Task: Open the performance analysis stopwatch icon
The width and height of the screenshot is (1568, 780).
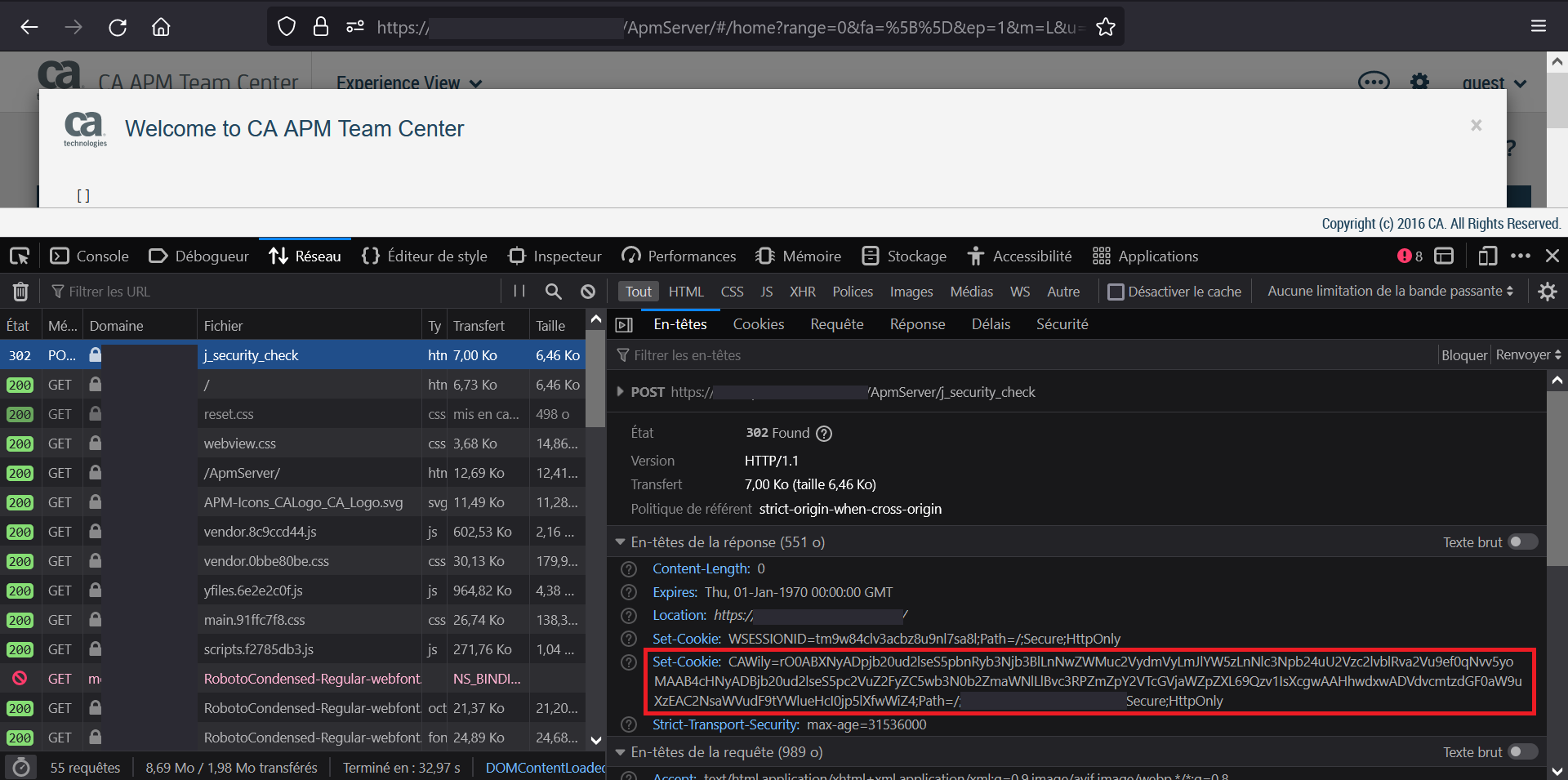Action: 21,768
